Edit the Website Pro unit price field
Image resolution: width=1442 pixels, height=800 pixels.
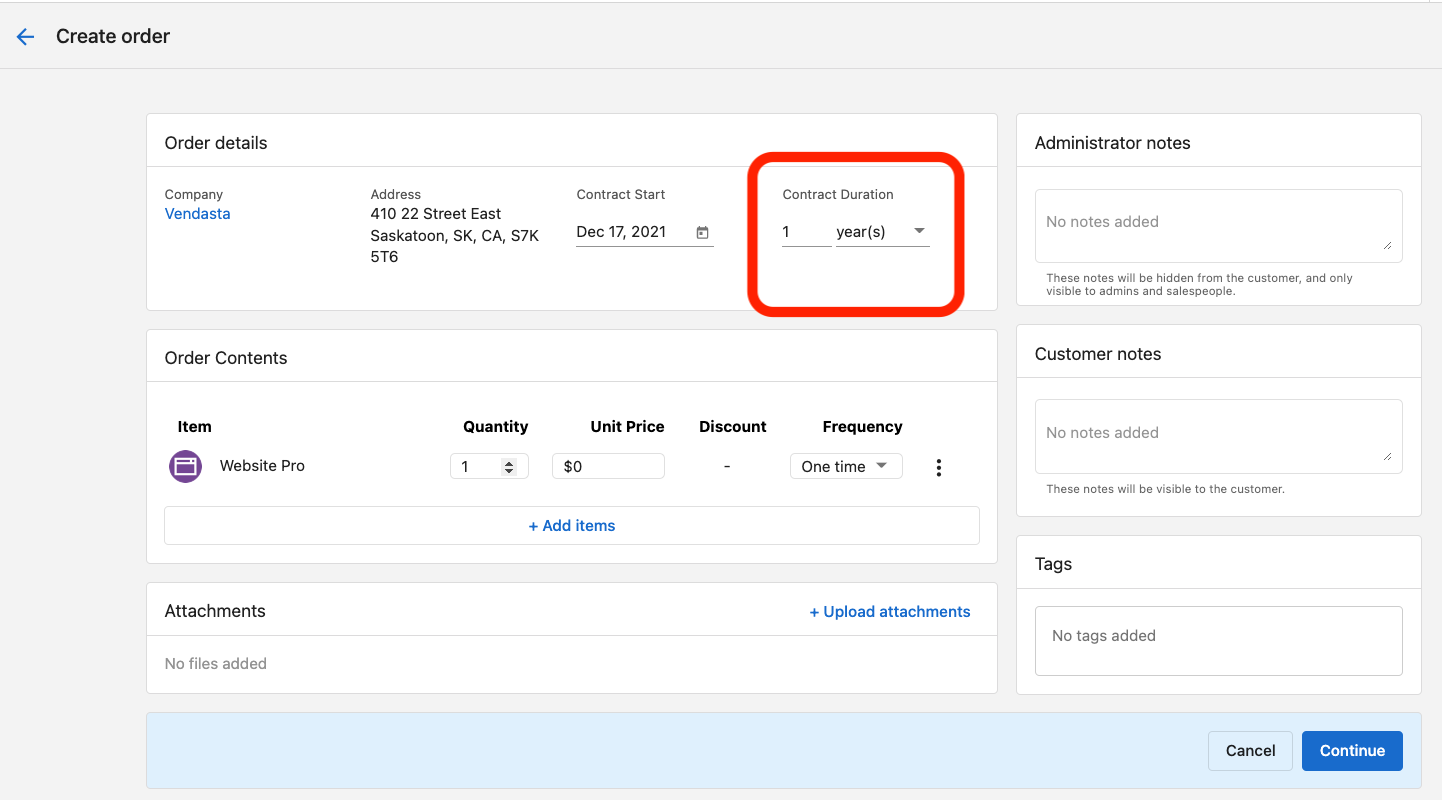pyautogui.click(x=608, y=466)
